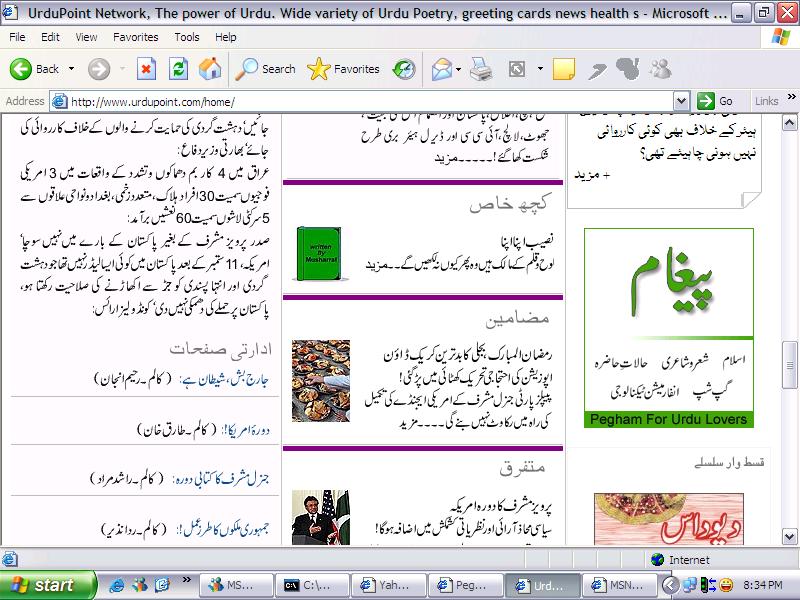The width and height of the screenshot is (800, 600).
Task: Click the vertical scrollbar thumb
Action: pyautogui.click(x=789, y=365)
